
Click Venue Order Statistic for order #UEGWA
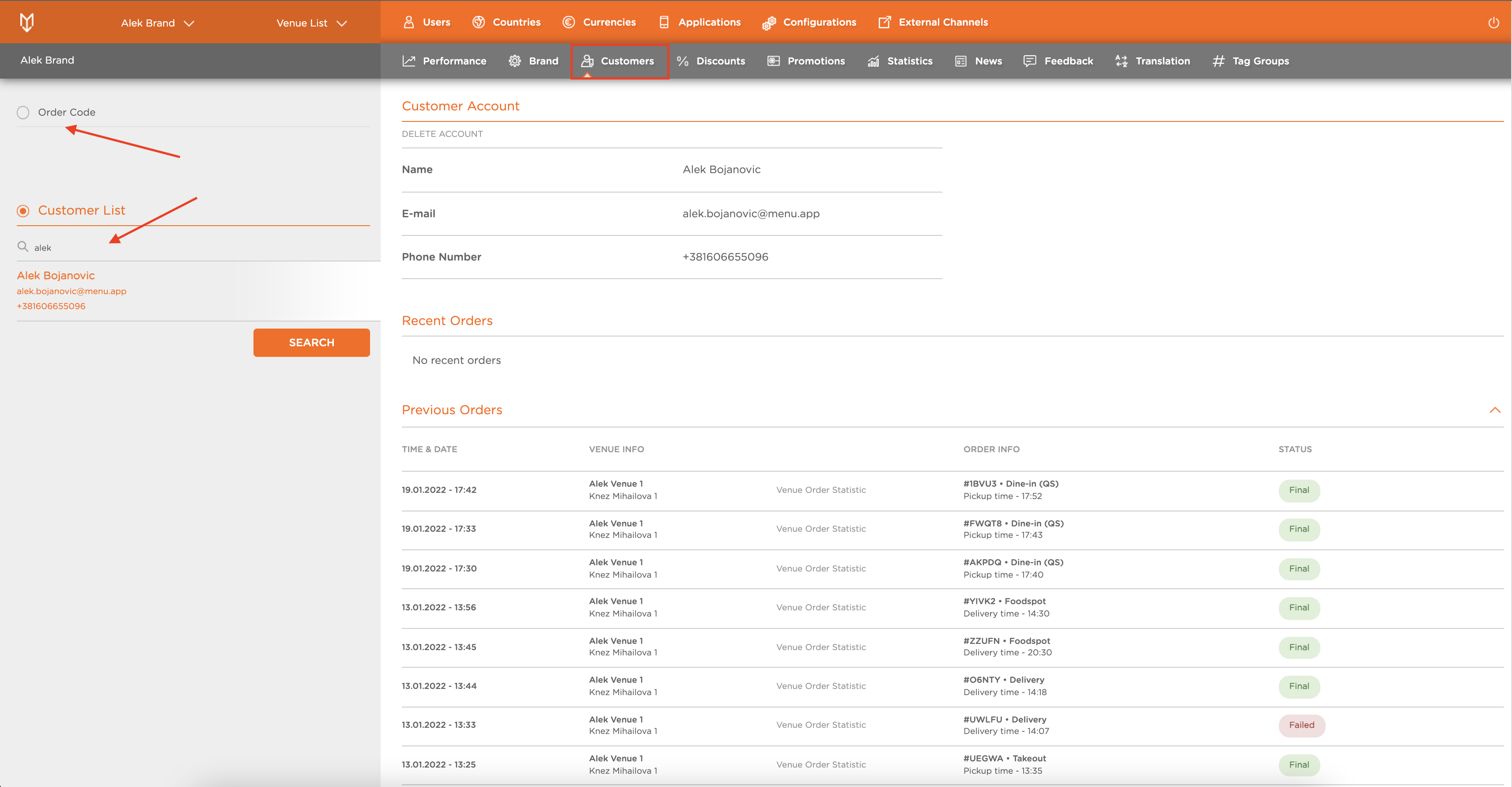click(x=820, y=764)
